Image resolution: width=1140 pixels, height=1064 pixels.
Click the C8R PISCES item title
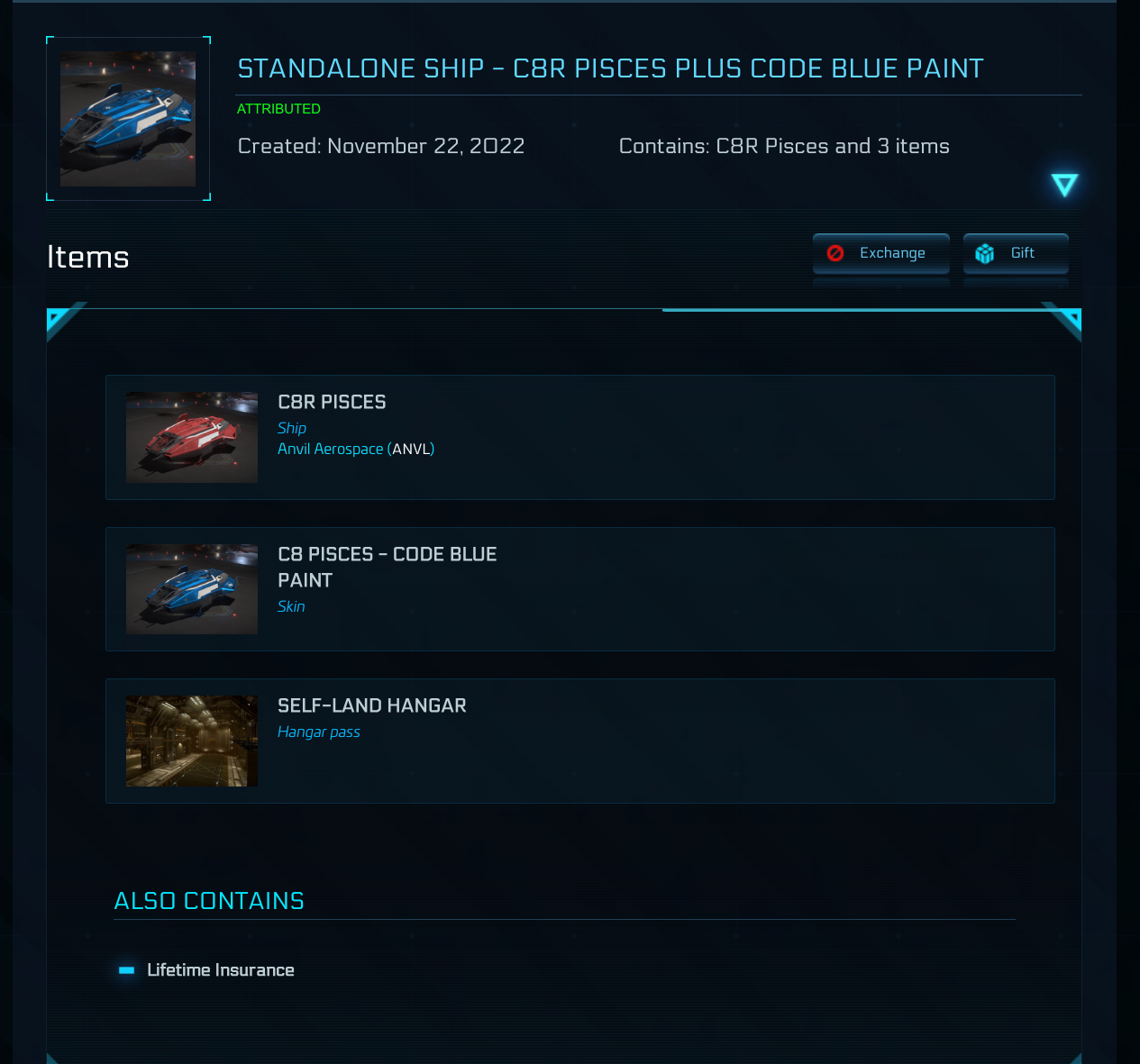click(x=332, y=402)
